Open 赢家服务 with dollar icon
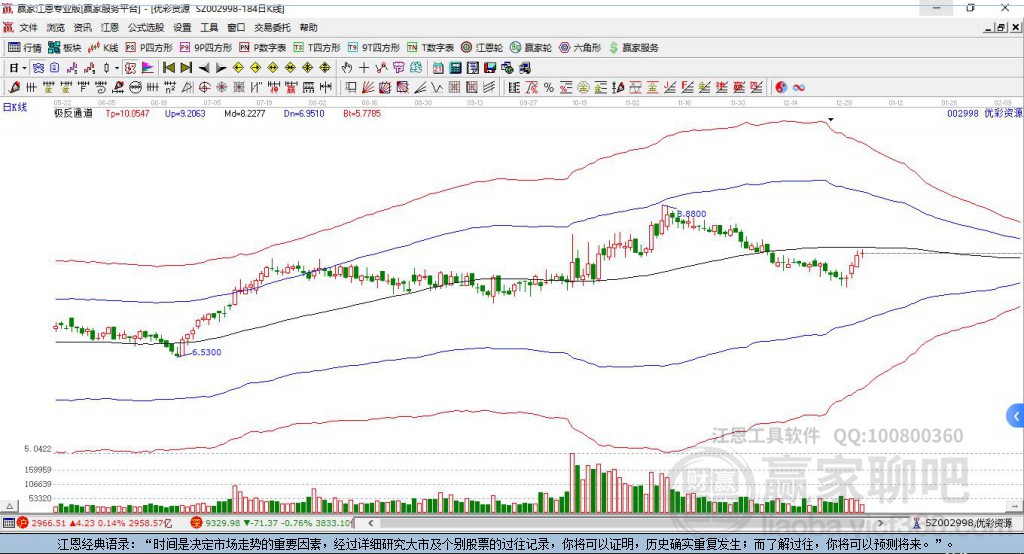Screen dimensions: 1024x554 click(633, 48)
